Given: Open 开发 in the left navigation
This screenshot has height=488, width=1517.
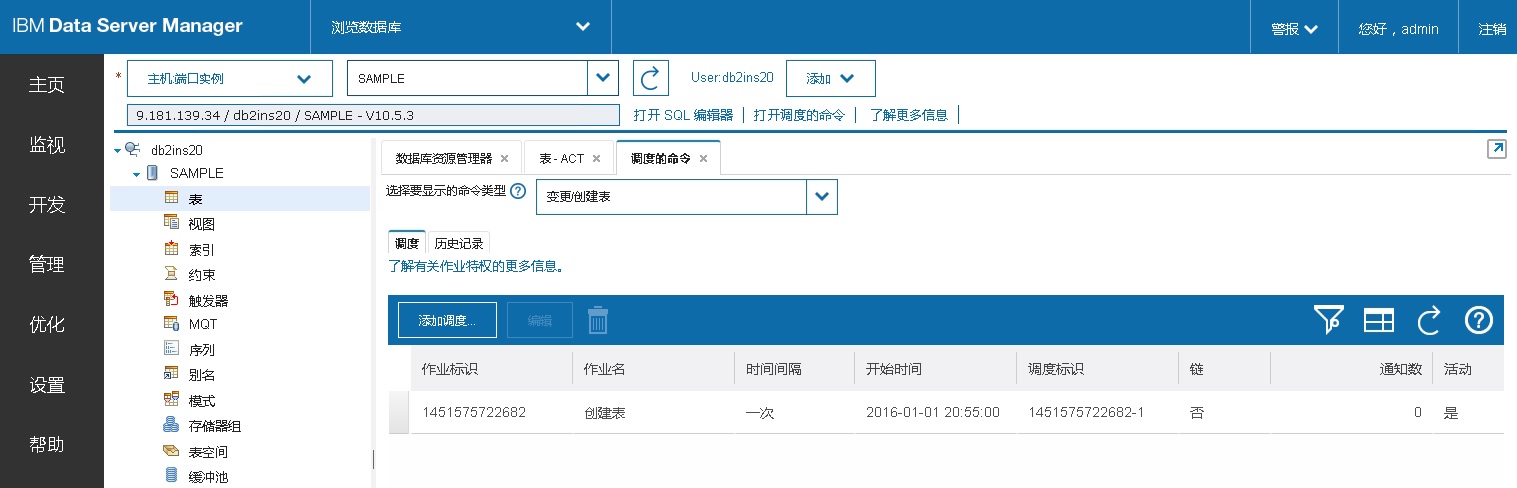Looking at the screenshot, I should coord(47,205).
